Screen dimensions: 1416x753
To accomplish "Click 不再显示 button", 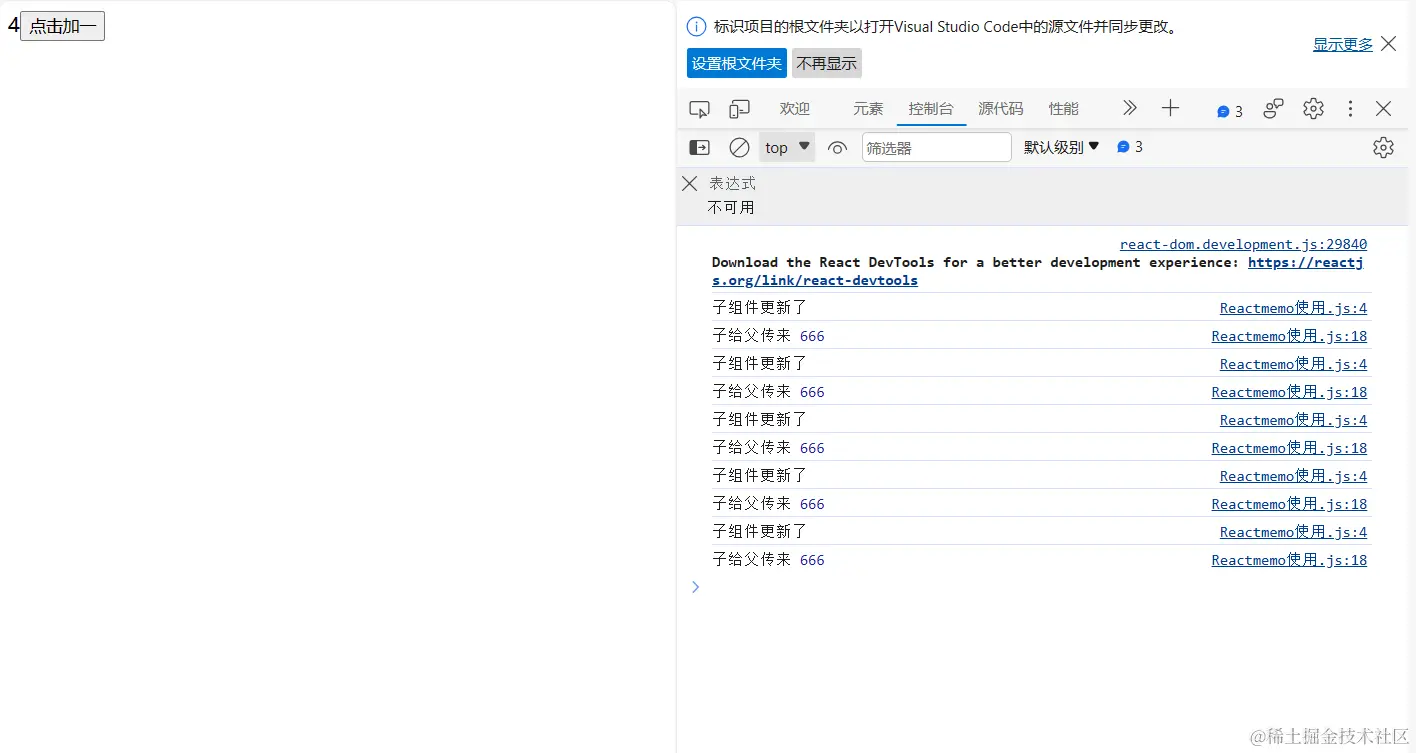I will [x=827, y=63].
